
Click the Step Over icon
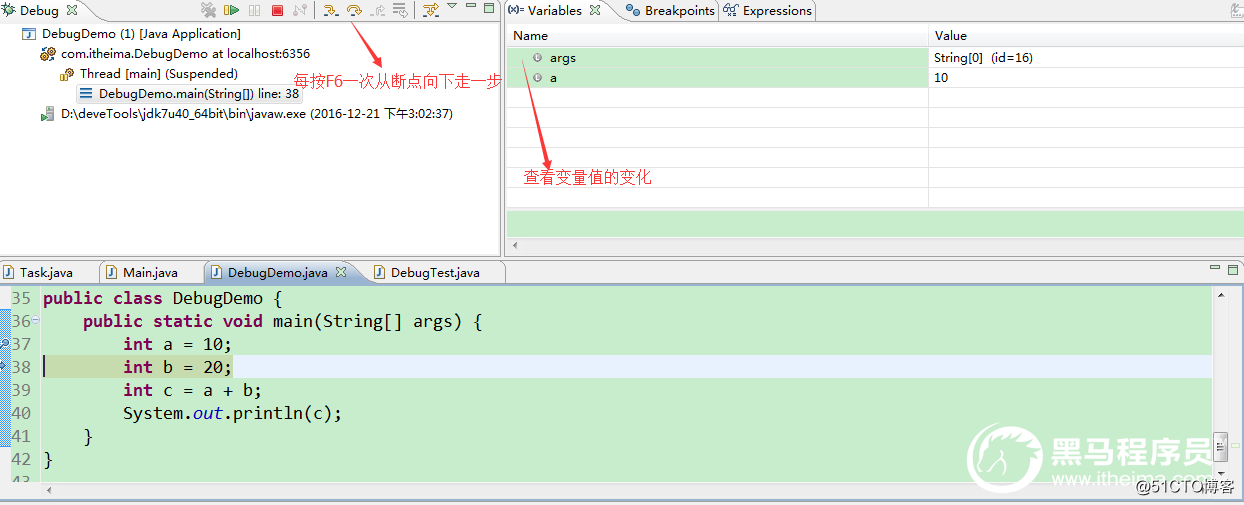pos(353,10)
